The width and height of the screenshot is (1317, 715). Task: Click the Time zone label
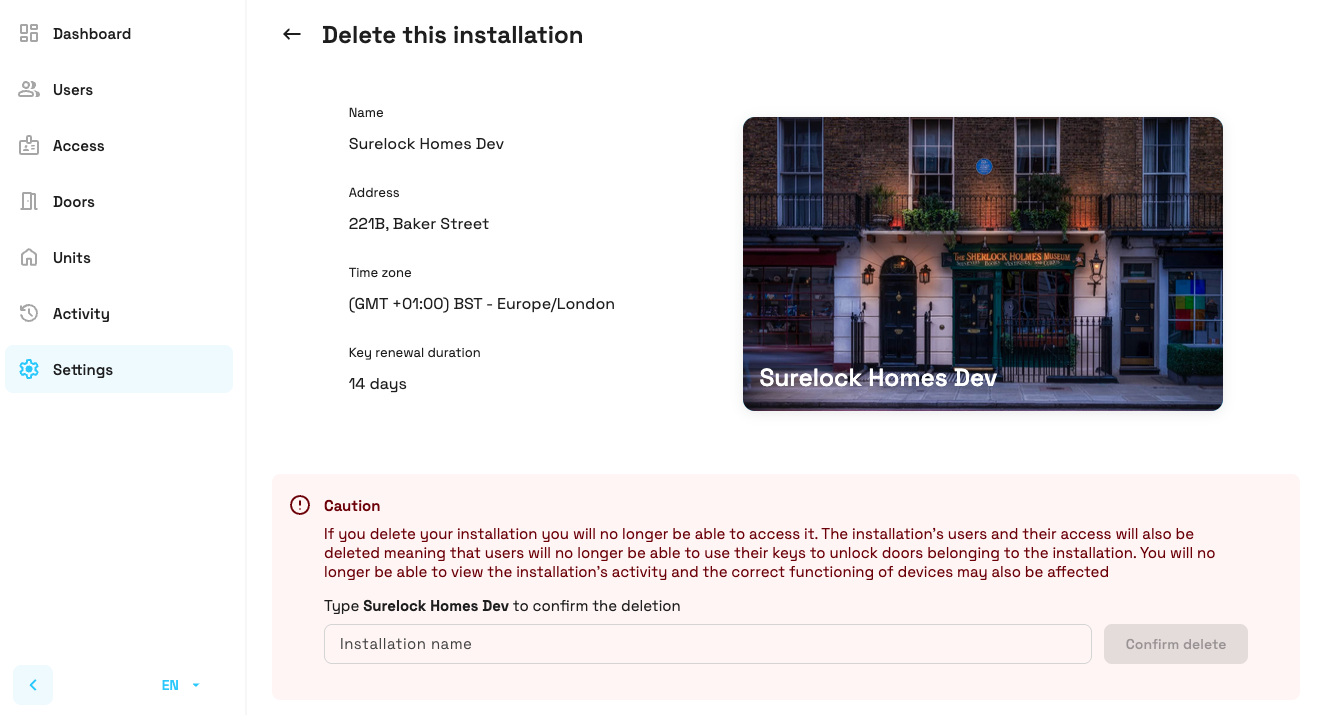(380, 273)
